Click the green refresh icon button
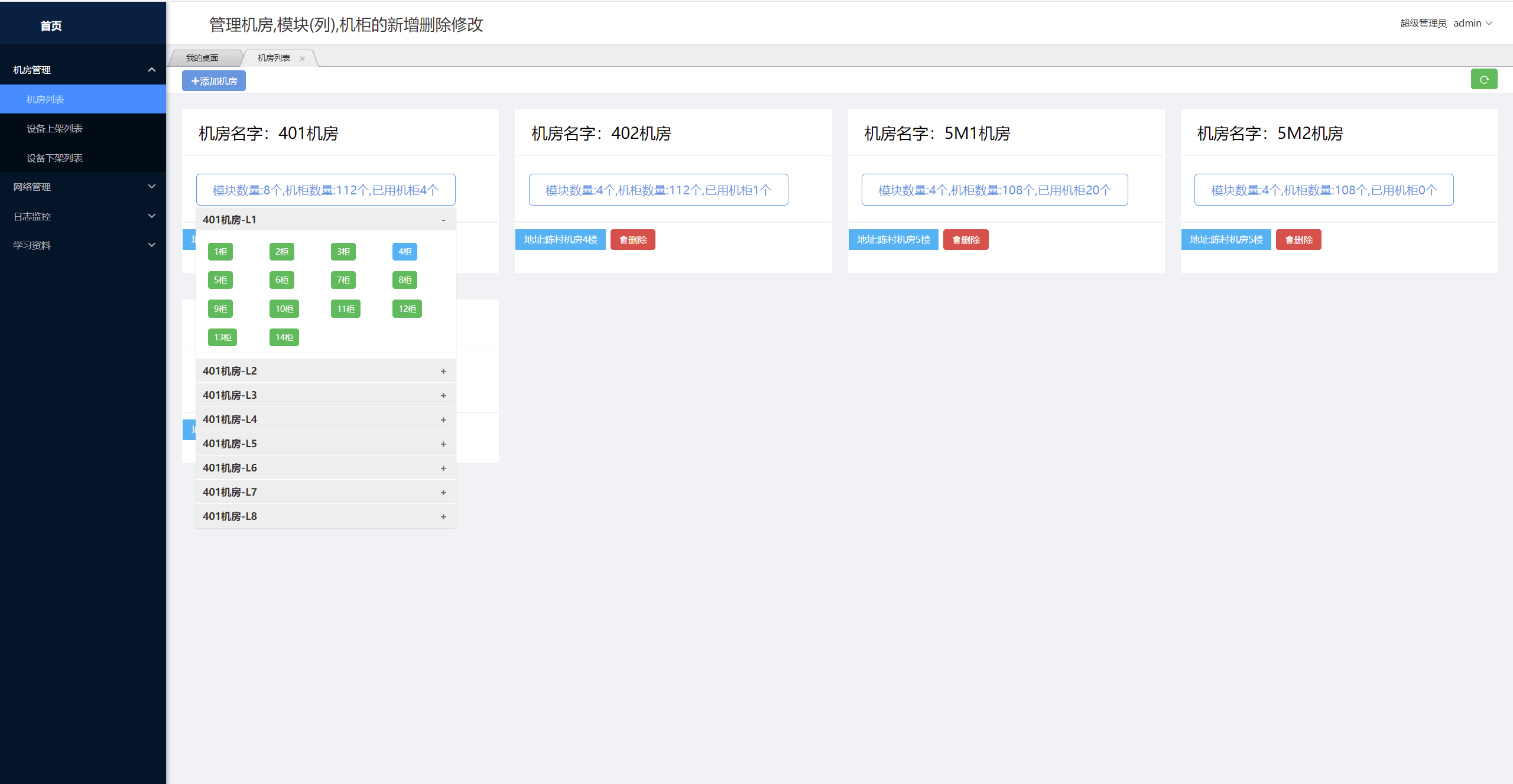 (1483, 79)
